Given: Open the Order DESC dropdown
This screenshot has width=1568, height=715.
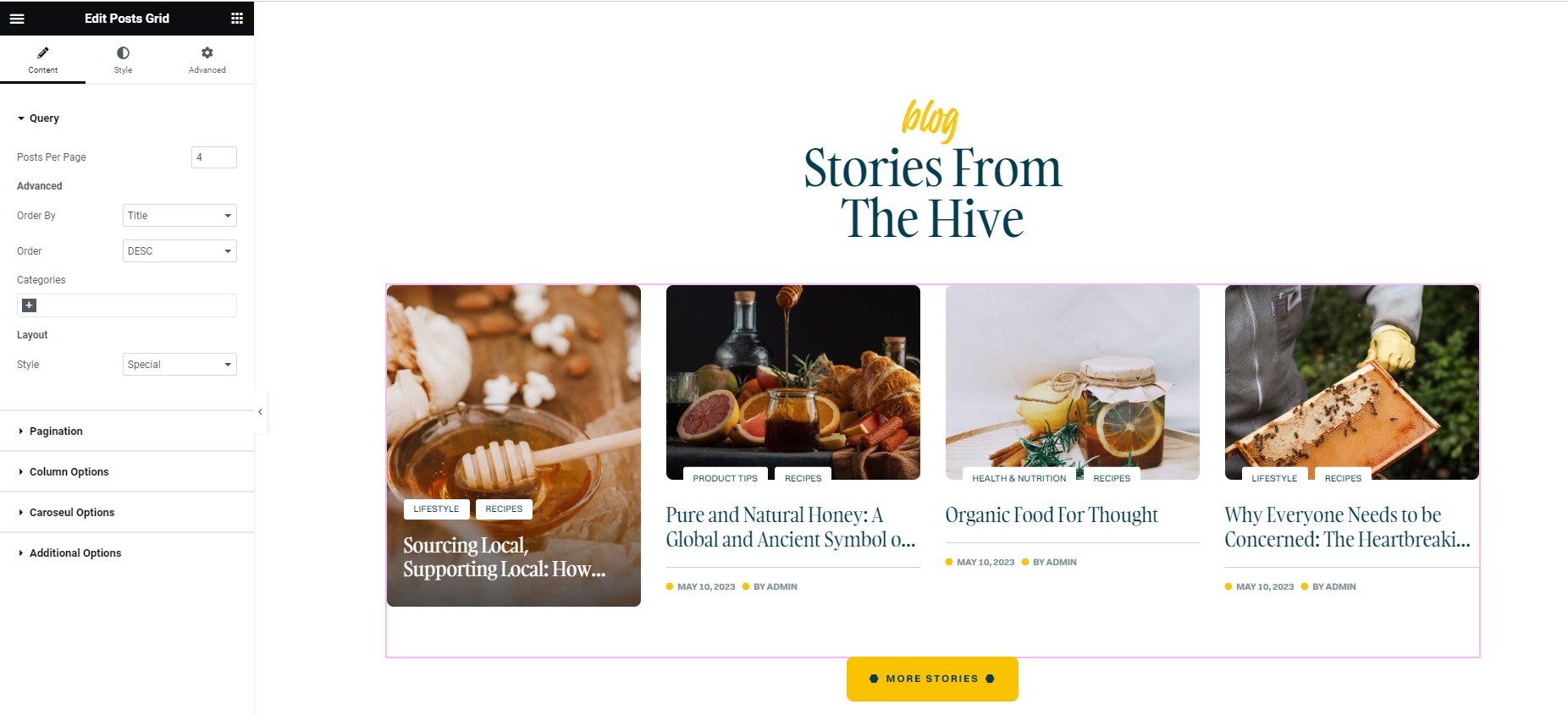Looking at the screenshot, I should (x=179, y=251).
